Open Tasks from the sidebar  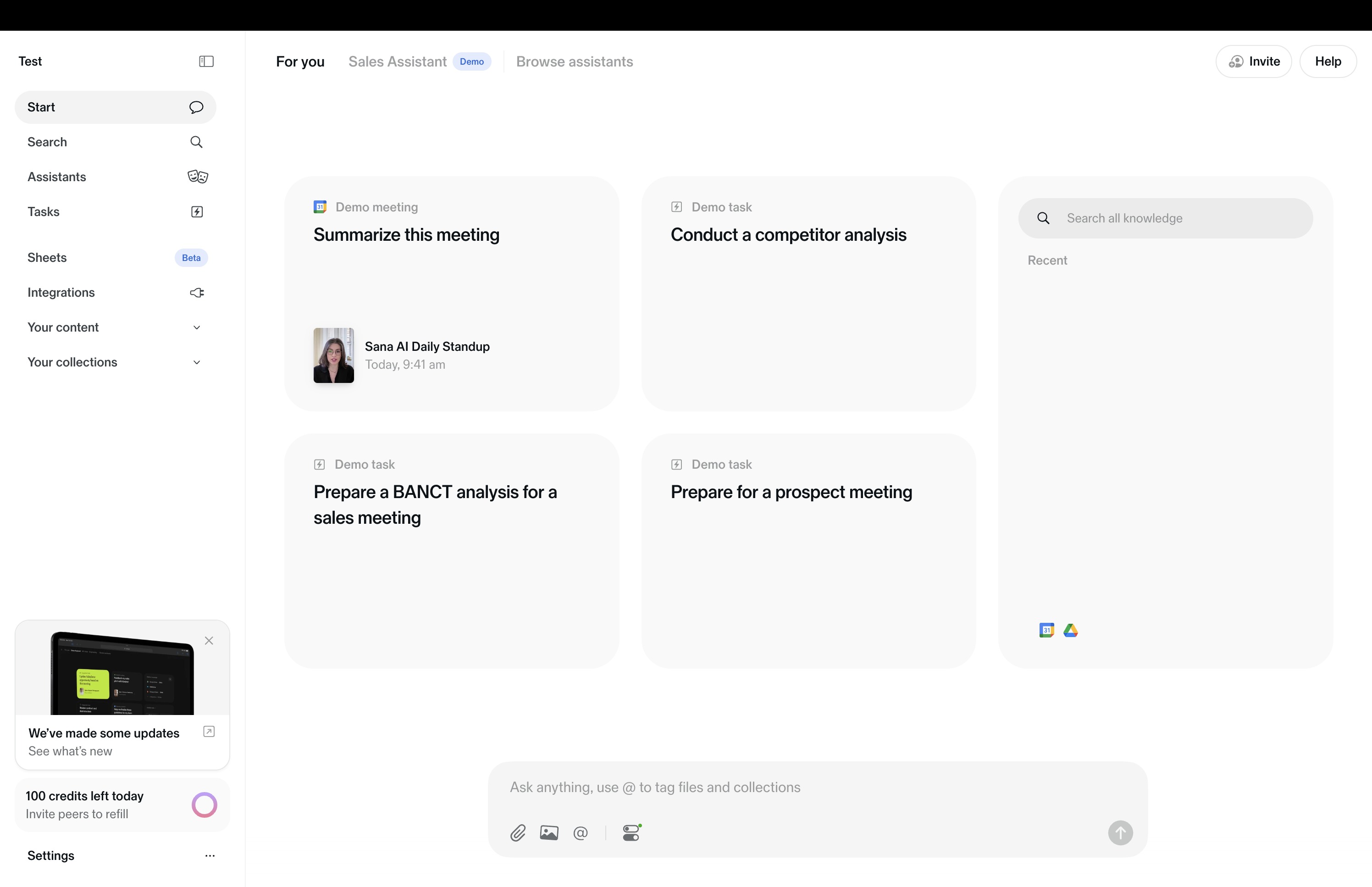tap(44, 211)
